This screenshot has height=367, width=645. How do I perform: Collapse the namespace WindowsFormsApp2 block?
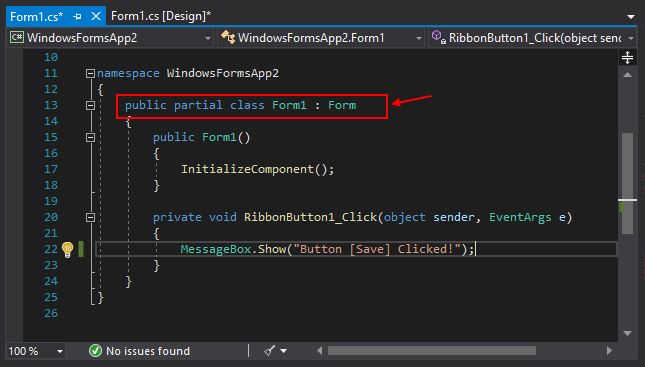(90, 74)
